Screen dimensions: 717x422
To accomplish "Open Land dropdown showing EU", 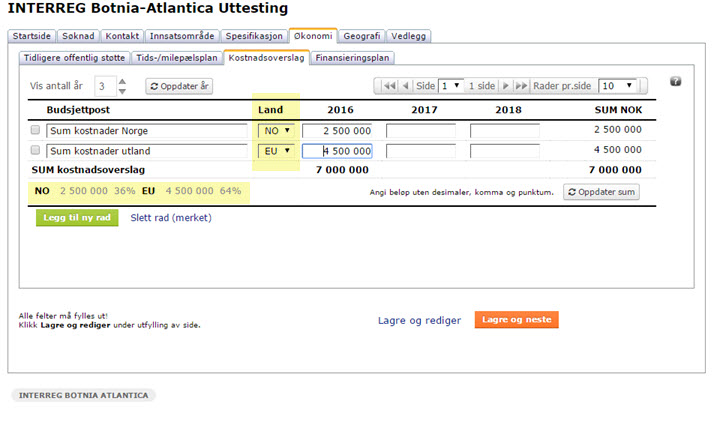I will tap(277, 151).
